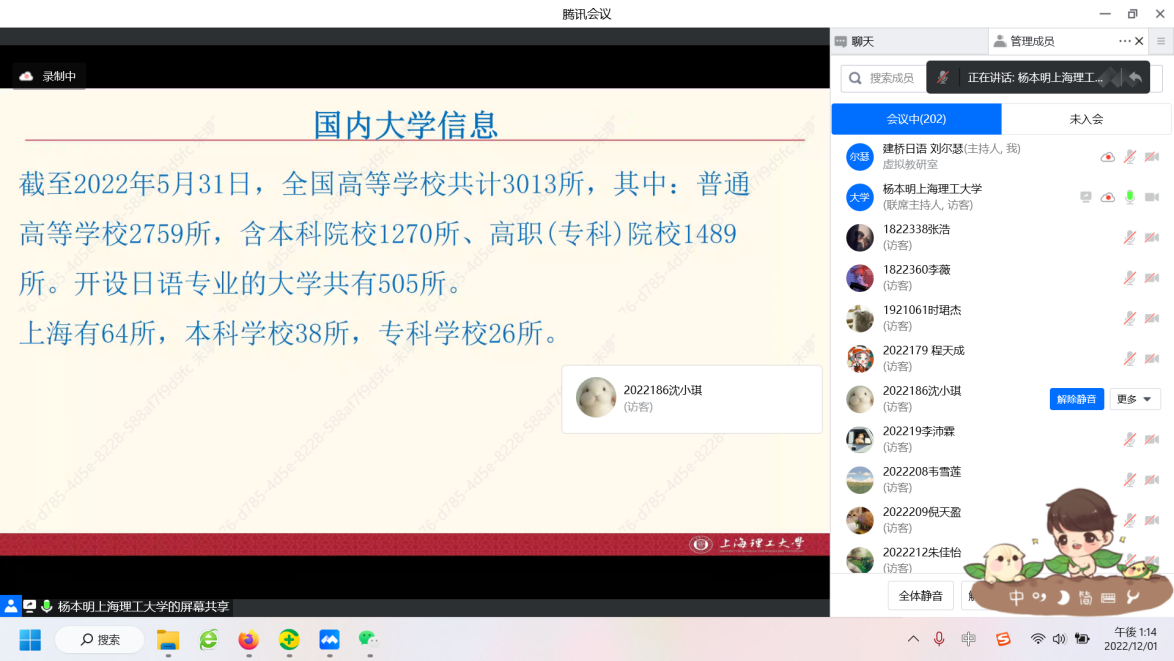This screenshot has width=1174, height=661.
Task: Click the reply arrow on the speaking notification
Action: coord(1135,78)
